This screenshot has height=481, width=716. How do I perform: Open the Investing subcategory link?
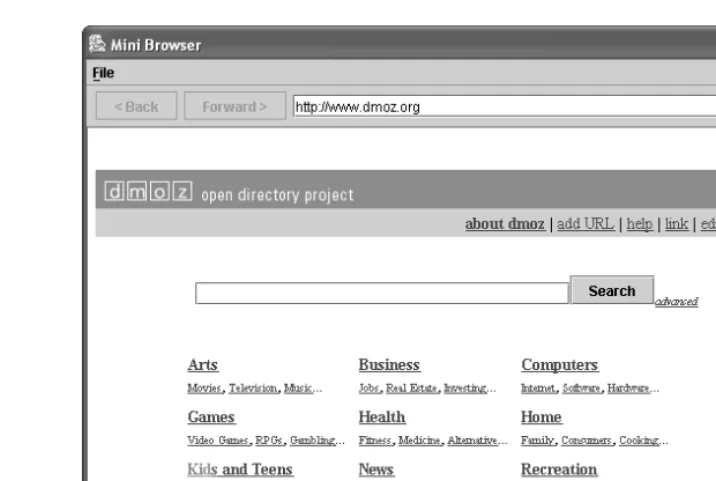point(465,388)
